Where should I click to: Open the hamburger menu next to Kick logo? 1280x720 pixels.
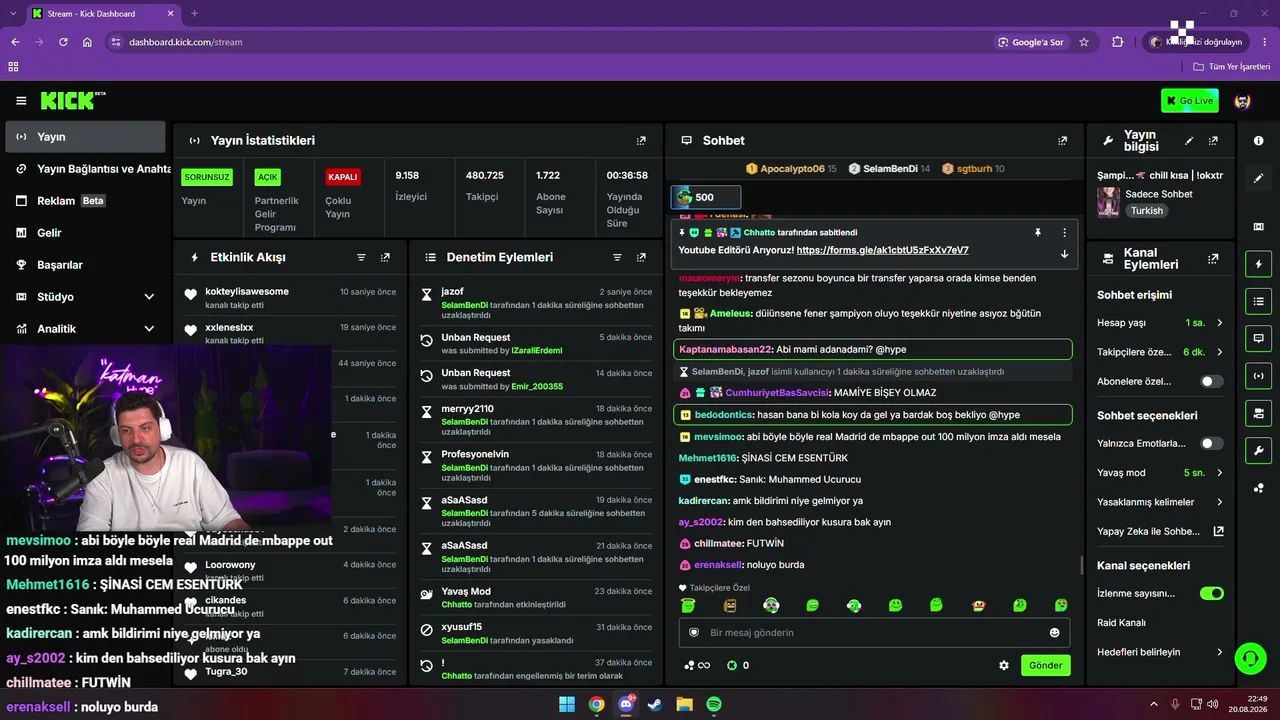coord(21,101)
